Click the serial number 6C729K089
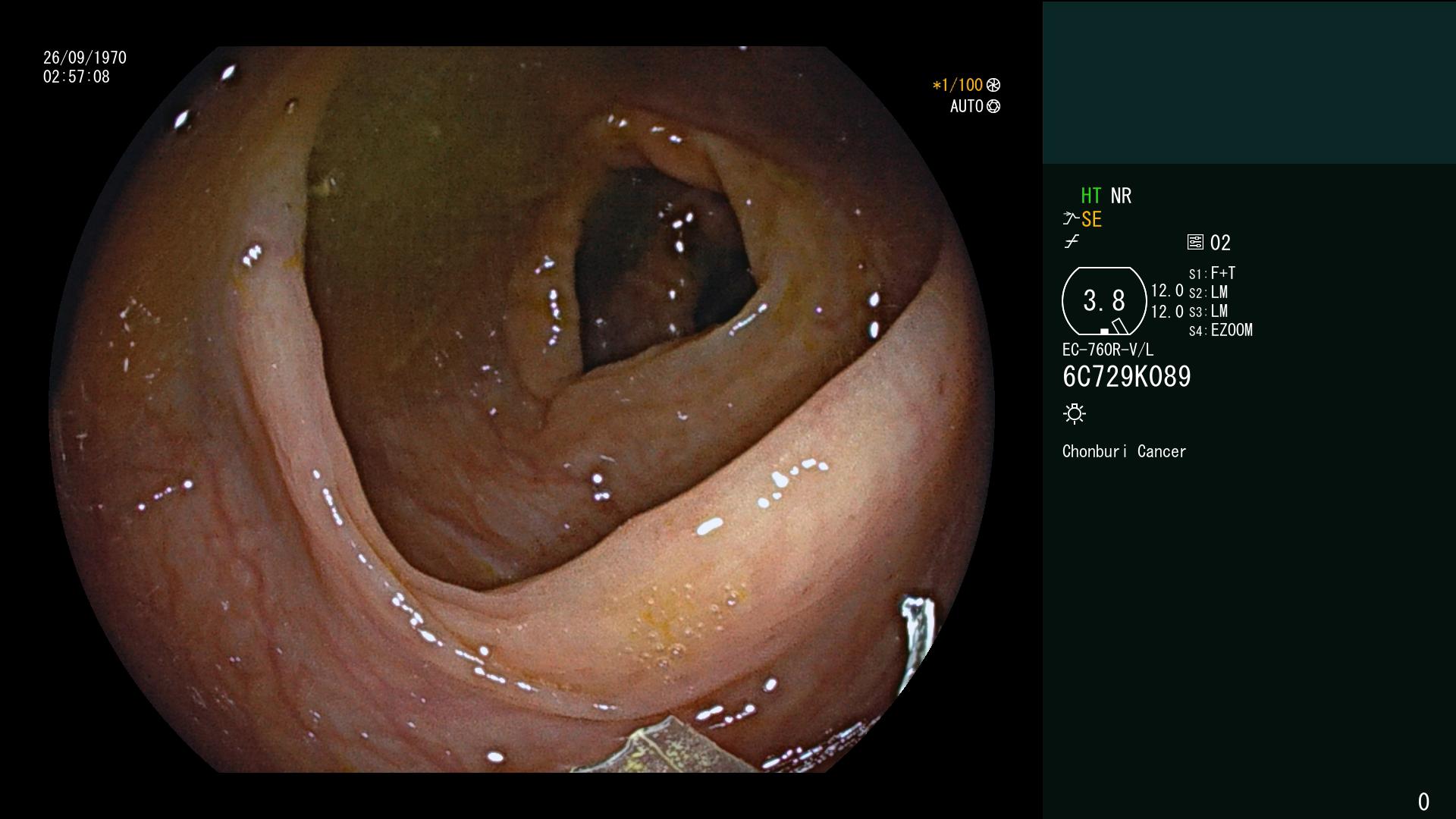Image resolution: width=1456 pixels, height=819 pixels. pyautogui.click(x=1127, y=377)
